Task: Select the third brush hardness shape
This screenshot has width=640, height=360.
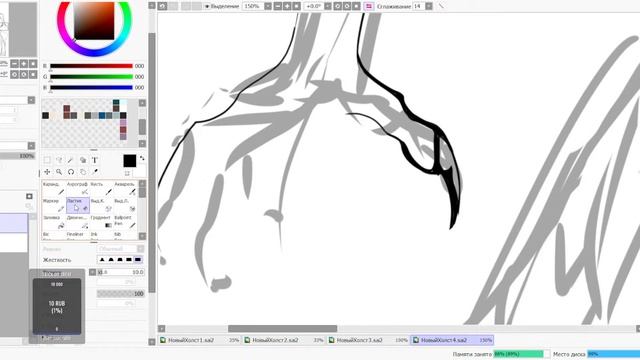Action: 120,260
